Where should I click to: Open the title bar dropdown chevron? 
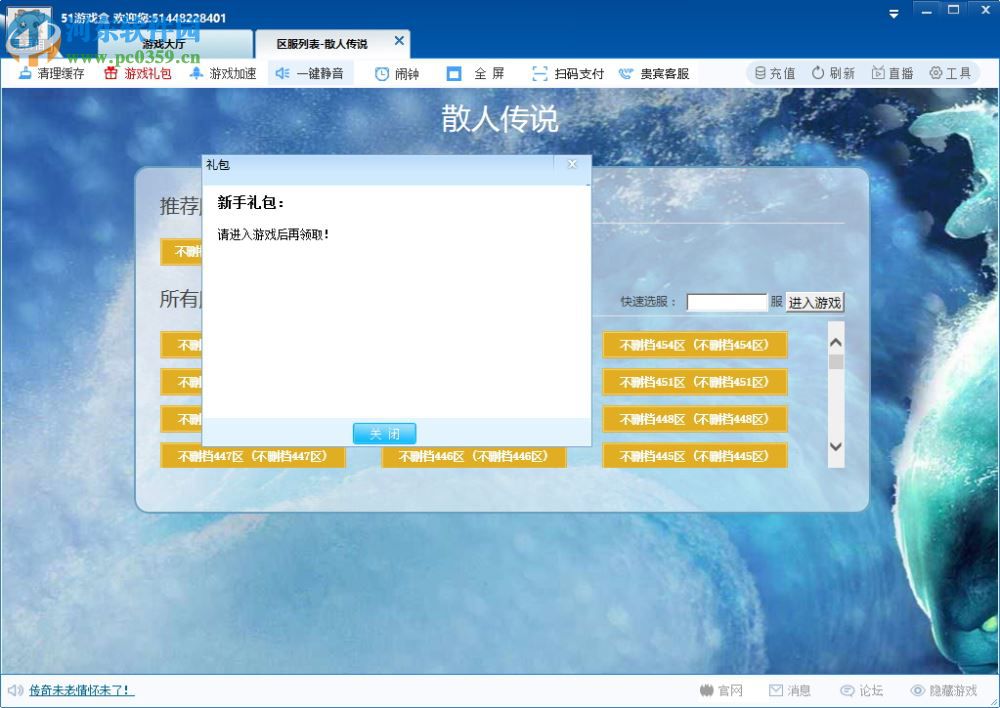(x=893, y=14)
